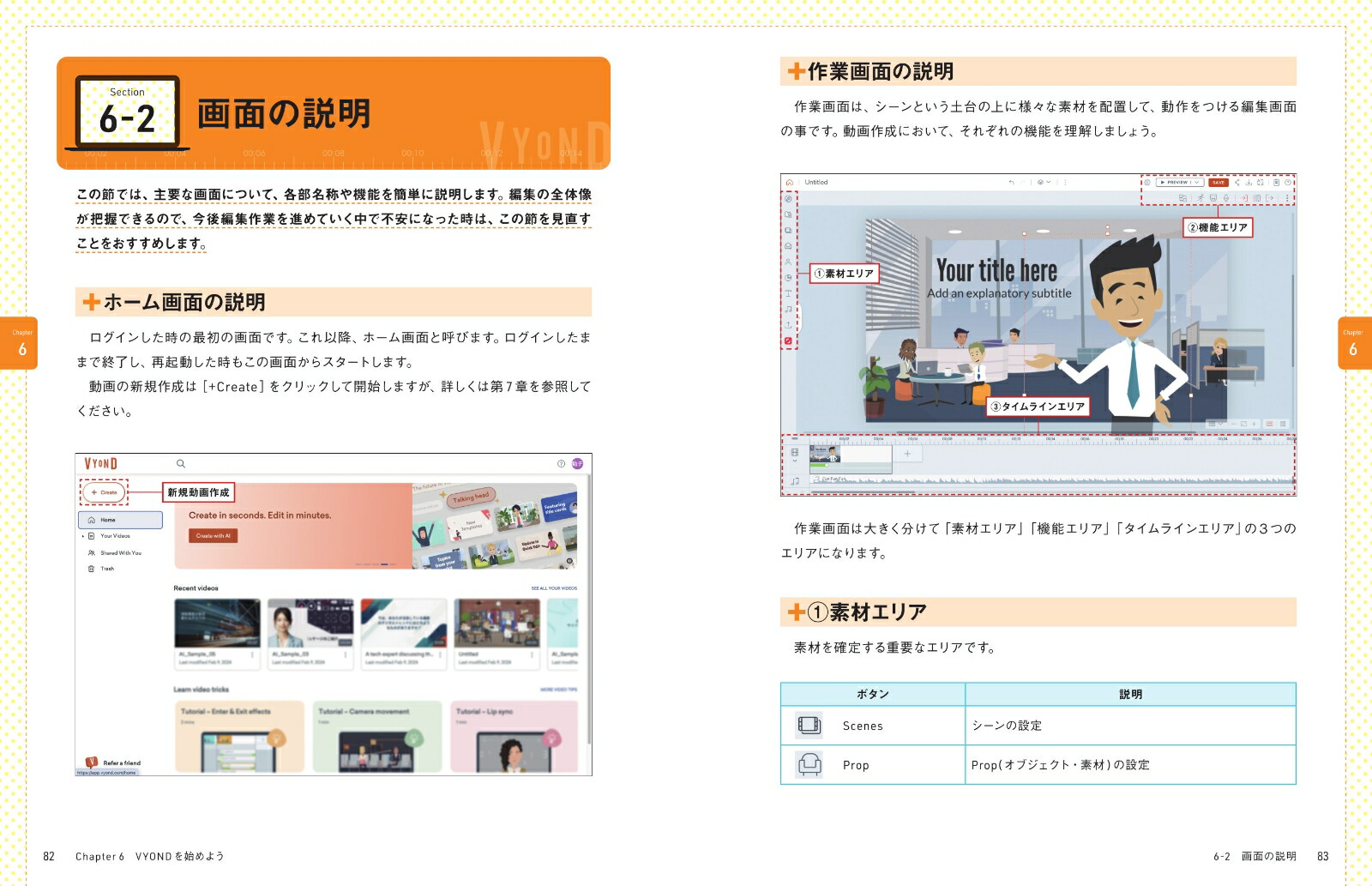Open the Home item in Vyond sidebar
This screenshot has width=1372, height=886.
pyautogui.click(x=120, y=520)
